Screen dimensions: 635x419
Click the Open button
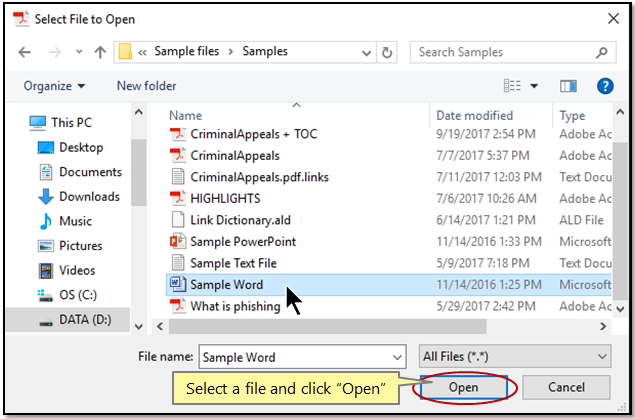click(464, 387)
